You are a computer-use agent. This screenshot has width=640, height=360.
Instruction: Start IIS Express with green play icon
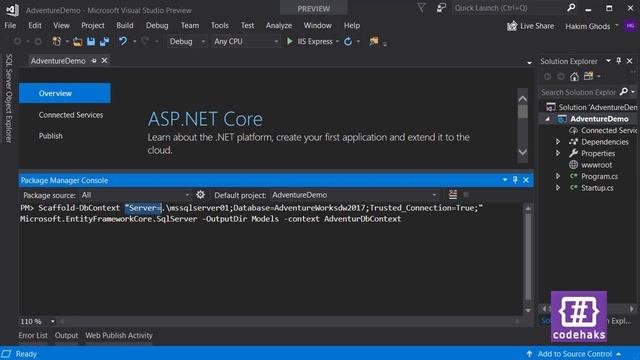coord(289,41)
